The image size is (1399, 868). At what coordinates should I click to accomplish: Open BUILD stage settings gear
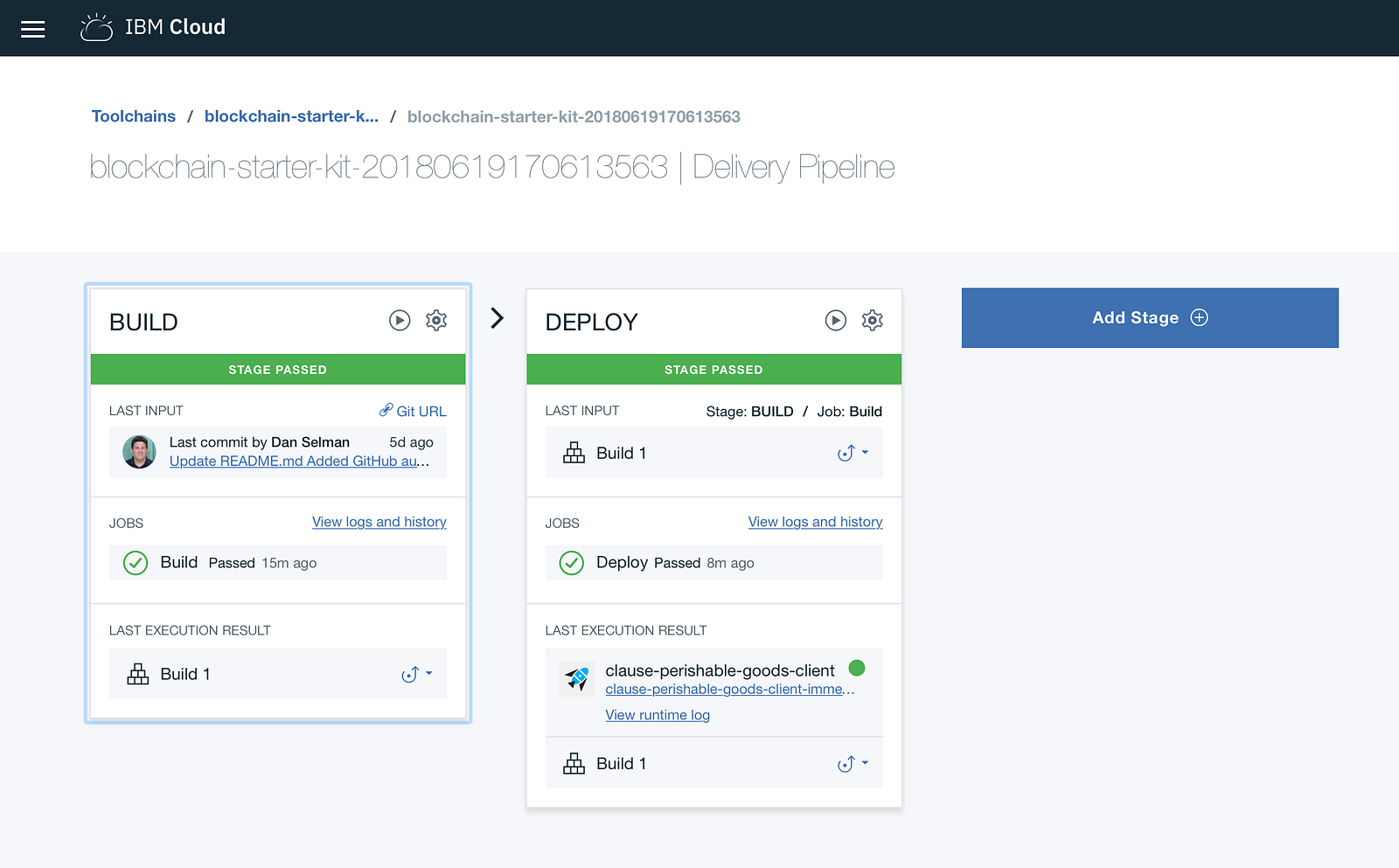click(436, 321)
